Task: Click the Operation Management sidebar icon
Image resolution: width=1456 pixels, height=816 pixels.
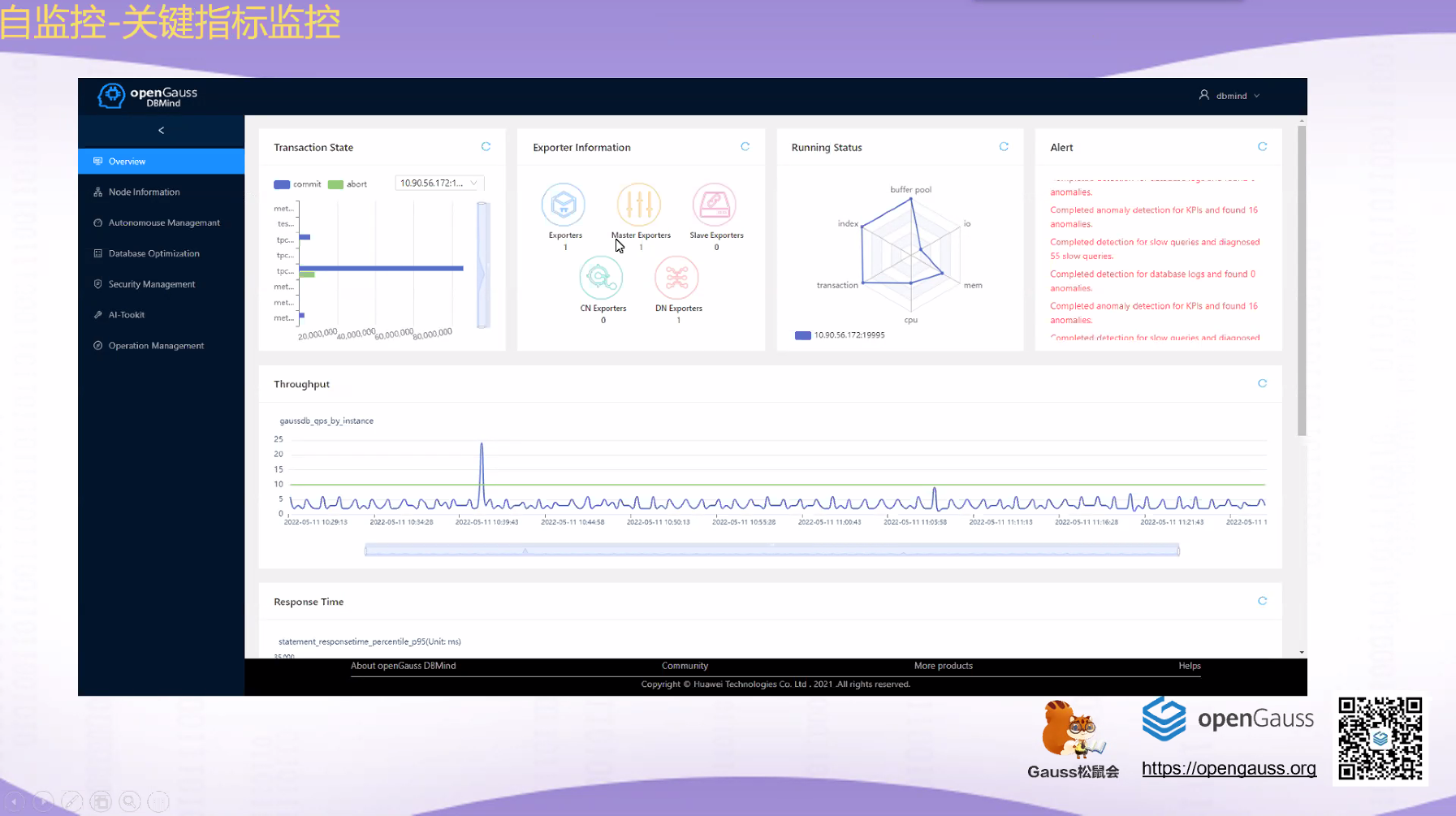Action: tap(98, 346)
